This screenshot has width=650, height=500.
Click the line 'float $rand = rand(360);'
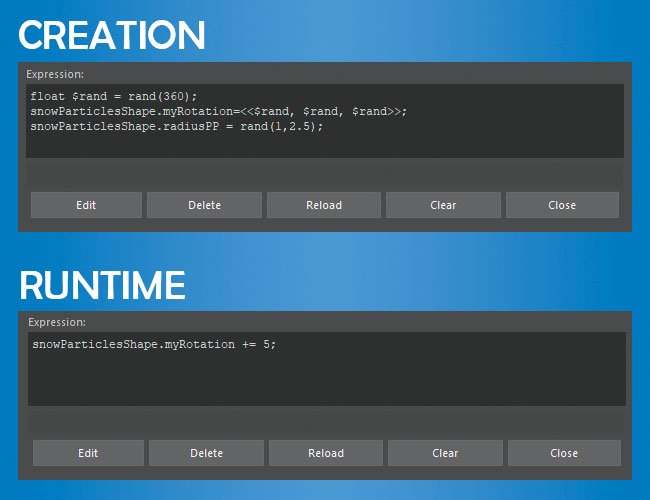click(114, 97)
